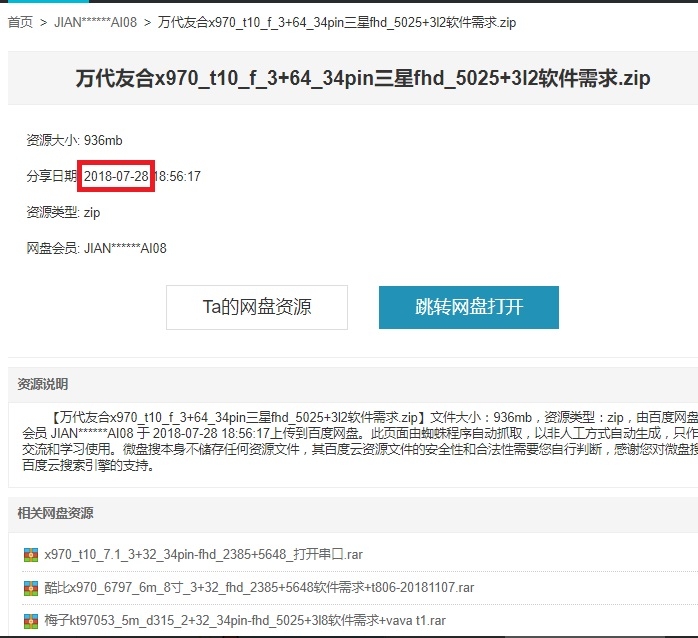Click the share time 18:56:17
This screenshot has height=638, width=698.
coord(178,176)
